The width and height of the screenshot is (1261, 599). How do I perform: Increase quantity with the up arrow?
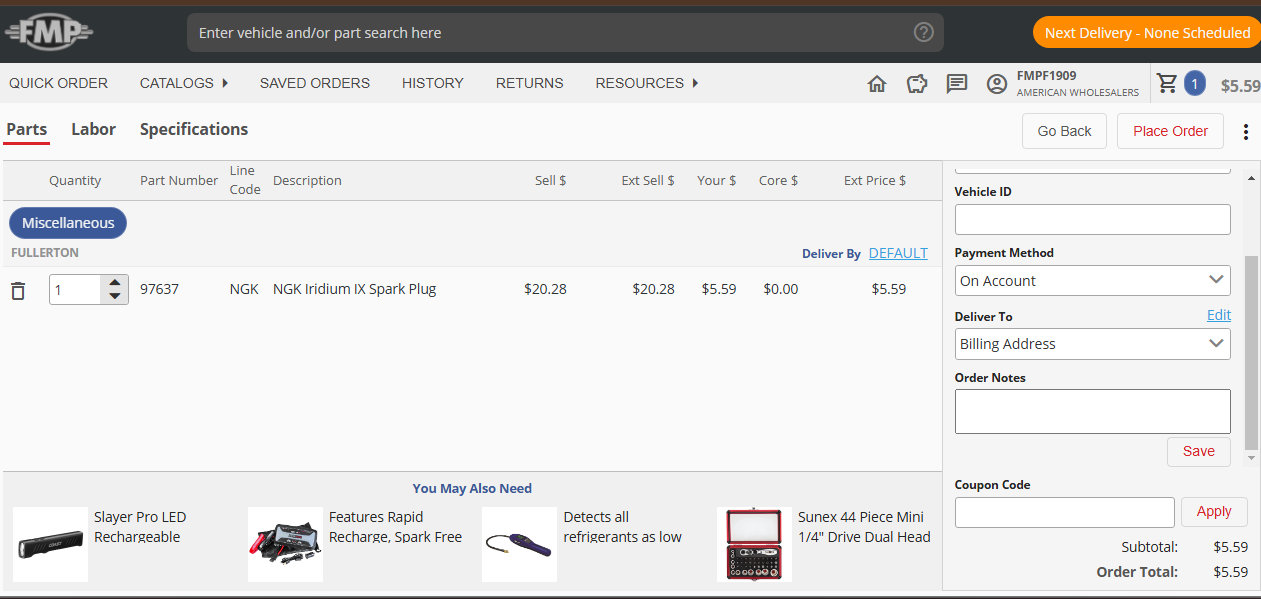[x=115, y=282]
